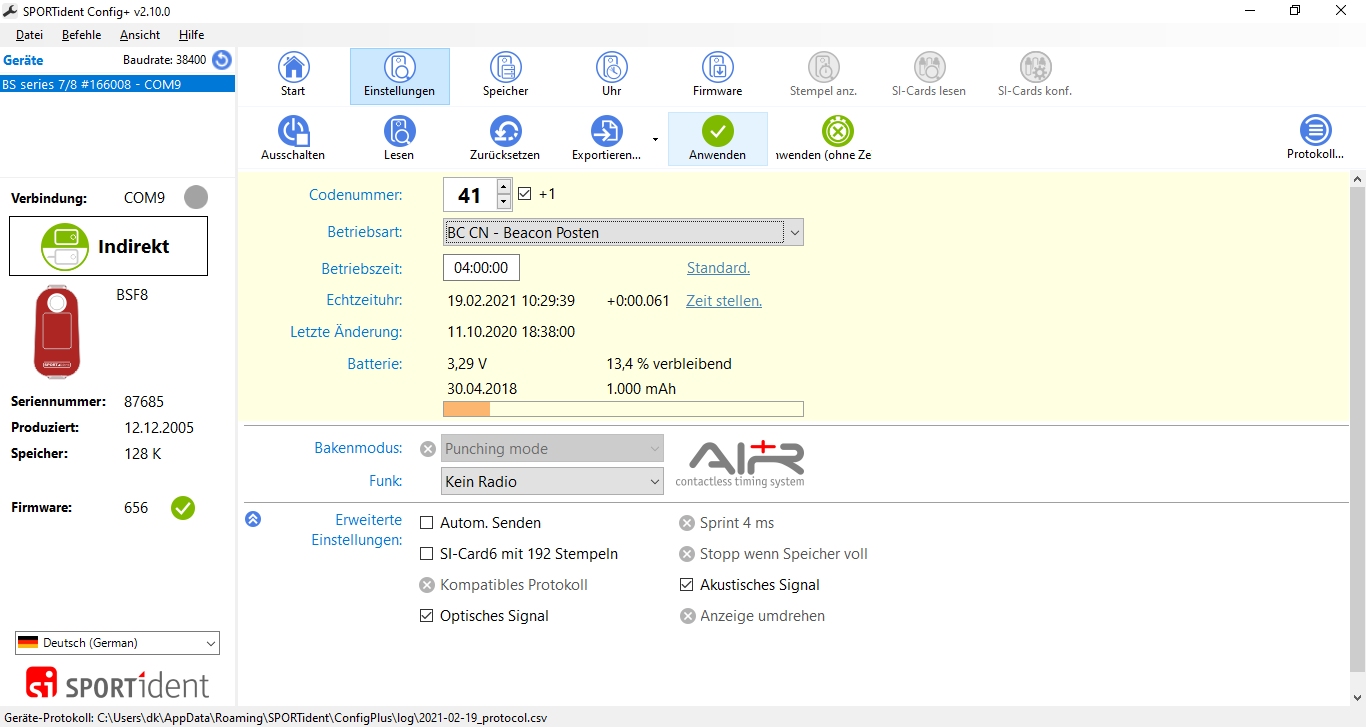The width and height of the screenshot is (1366, 727).
Task: Click the scrollbar down arrow
Action: coord(1357,697)
